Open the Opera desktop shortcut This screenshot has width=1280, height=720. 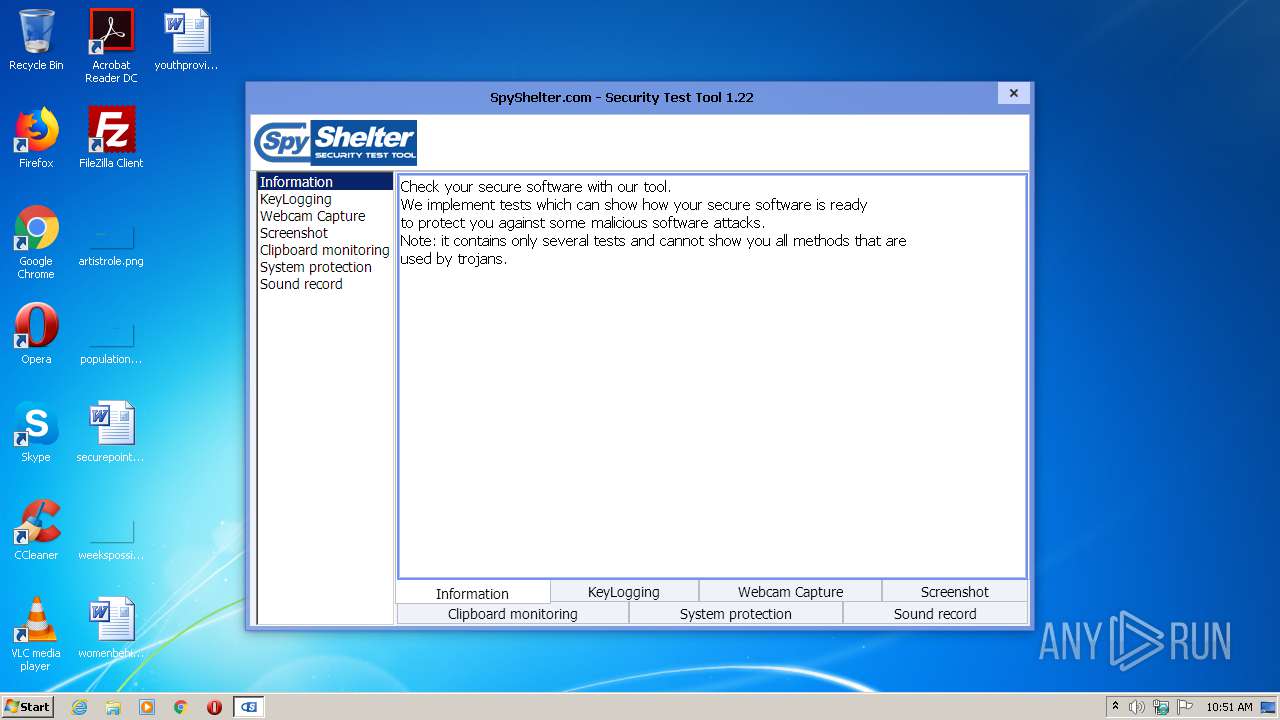[x=36, y=334]
